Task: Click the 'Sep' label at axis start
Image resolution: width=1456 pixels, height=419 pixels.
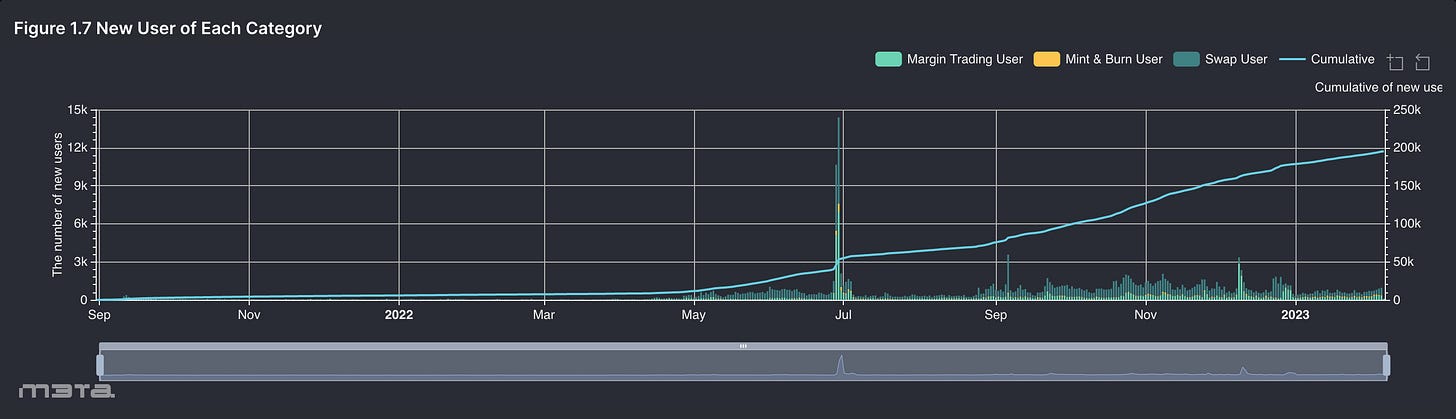Action: click(x=99, y=316)
